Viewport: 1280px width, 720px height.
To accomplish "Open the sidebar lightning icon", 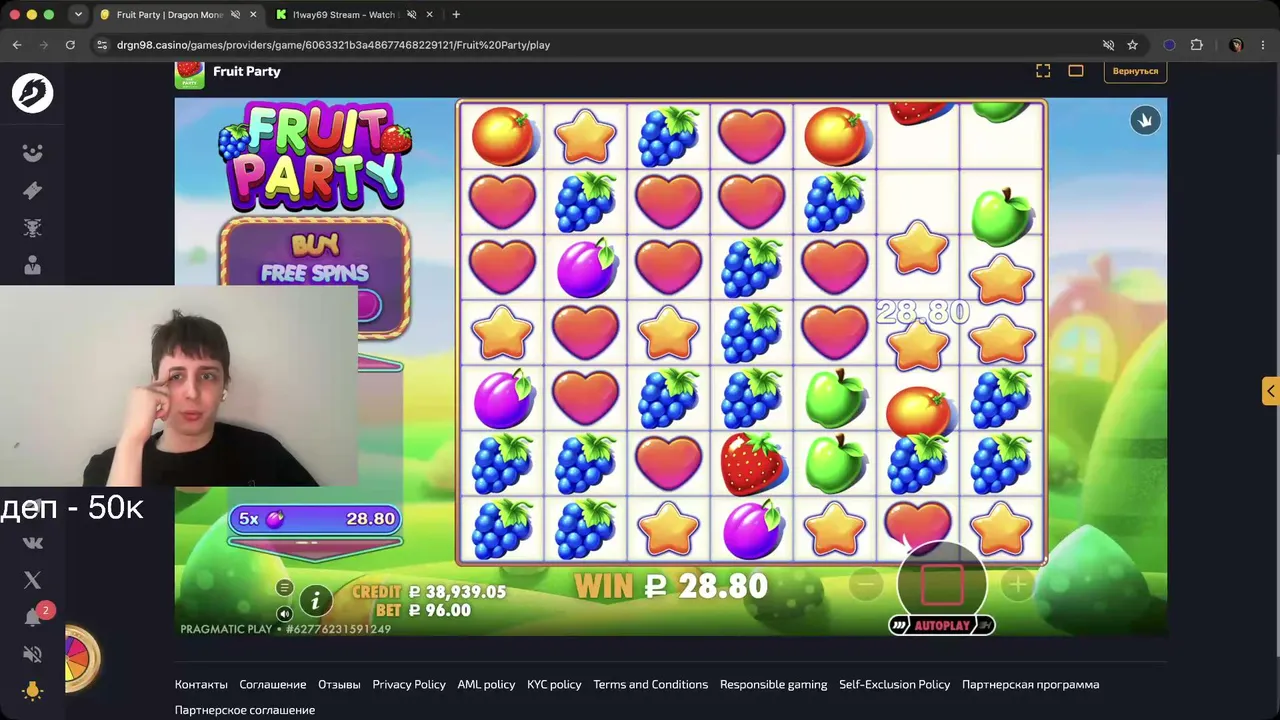I will click(x=32, y=190).
